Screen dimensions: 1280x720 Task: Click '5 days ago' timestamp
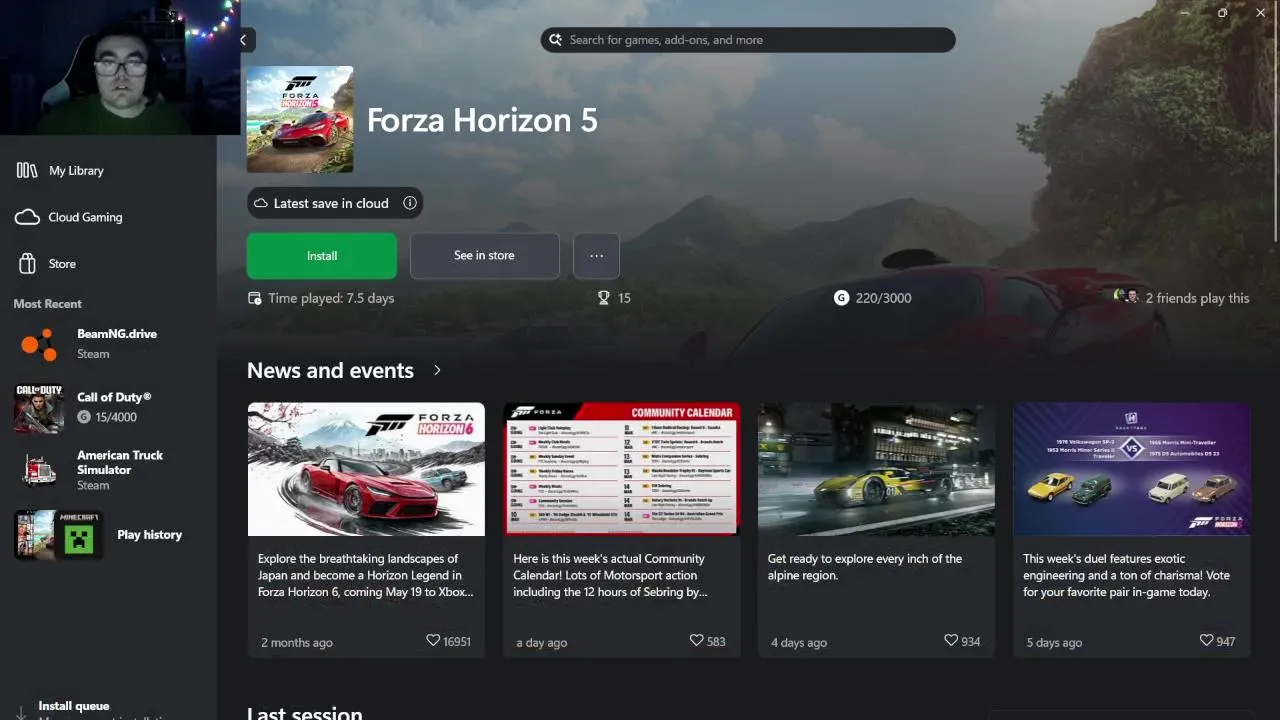[1054, 642]
